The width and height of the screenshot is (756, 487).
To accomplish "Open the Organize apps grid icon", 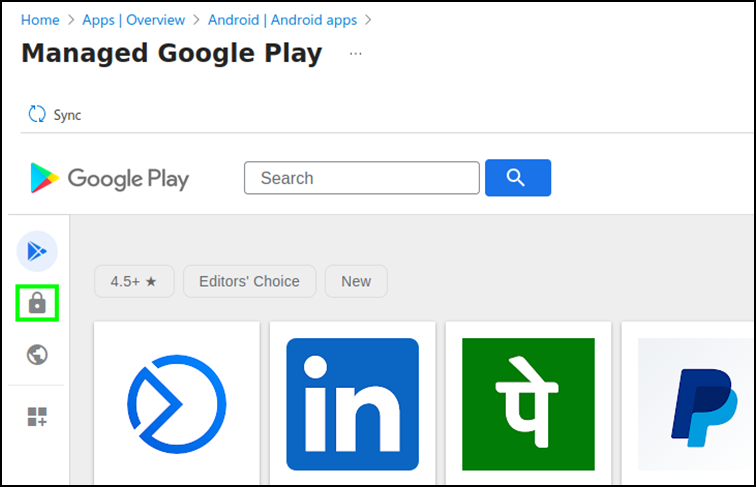I will coord(37,417).
